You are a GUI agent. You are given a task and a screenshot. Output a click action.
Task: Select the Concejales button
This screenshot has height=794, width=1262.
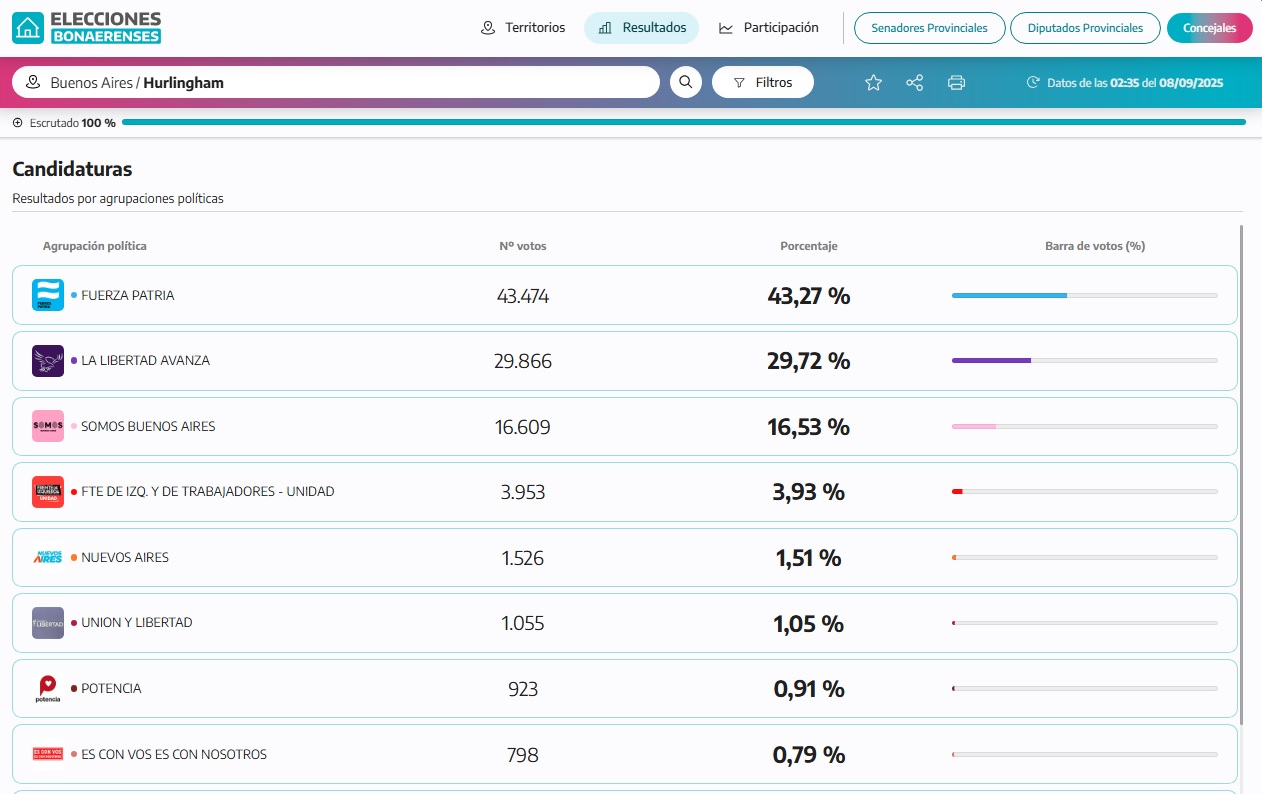tap(1210, 28)
